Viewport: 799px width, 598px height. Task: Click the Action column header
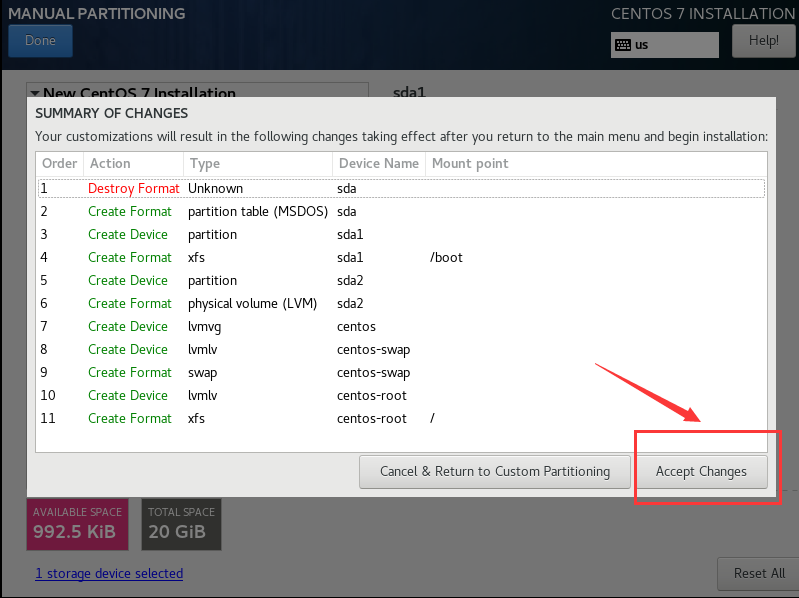134,164
